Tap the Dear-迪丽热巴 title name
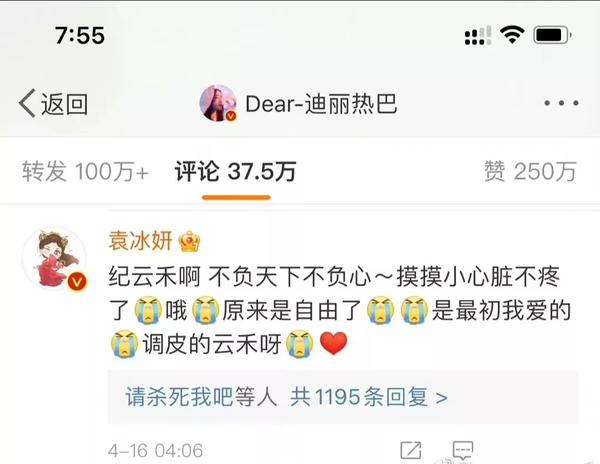Screen dimensions: 600x464 click(321, 104)
